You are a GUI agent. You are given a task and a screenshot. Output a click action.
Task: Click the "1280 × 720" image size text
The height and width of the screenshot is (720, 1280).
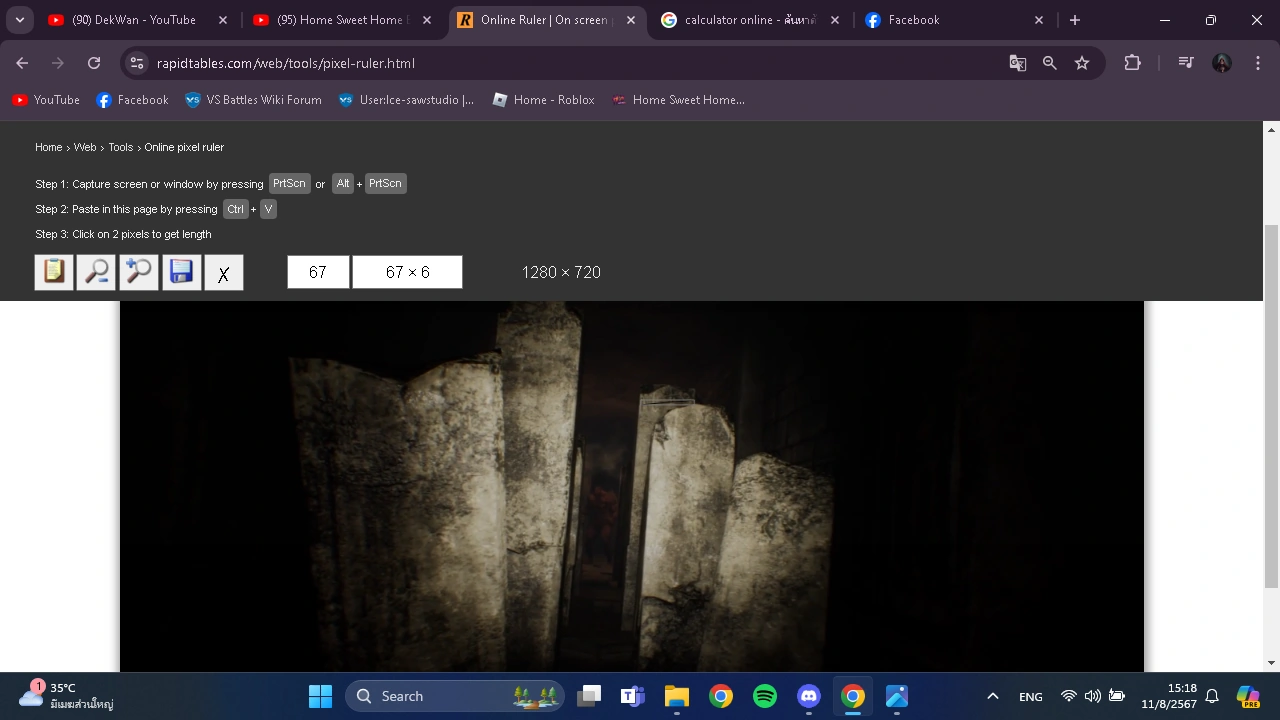coord(561,272)
